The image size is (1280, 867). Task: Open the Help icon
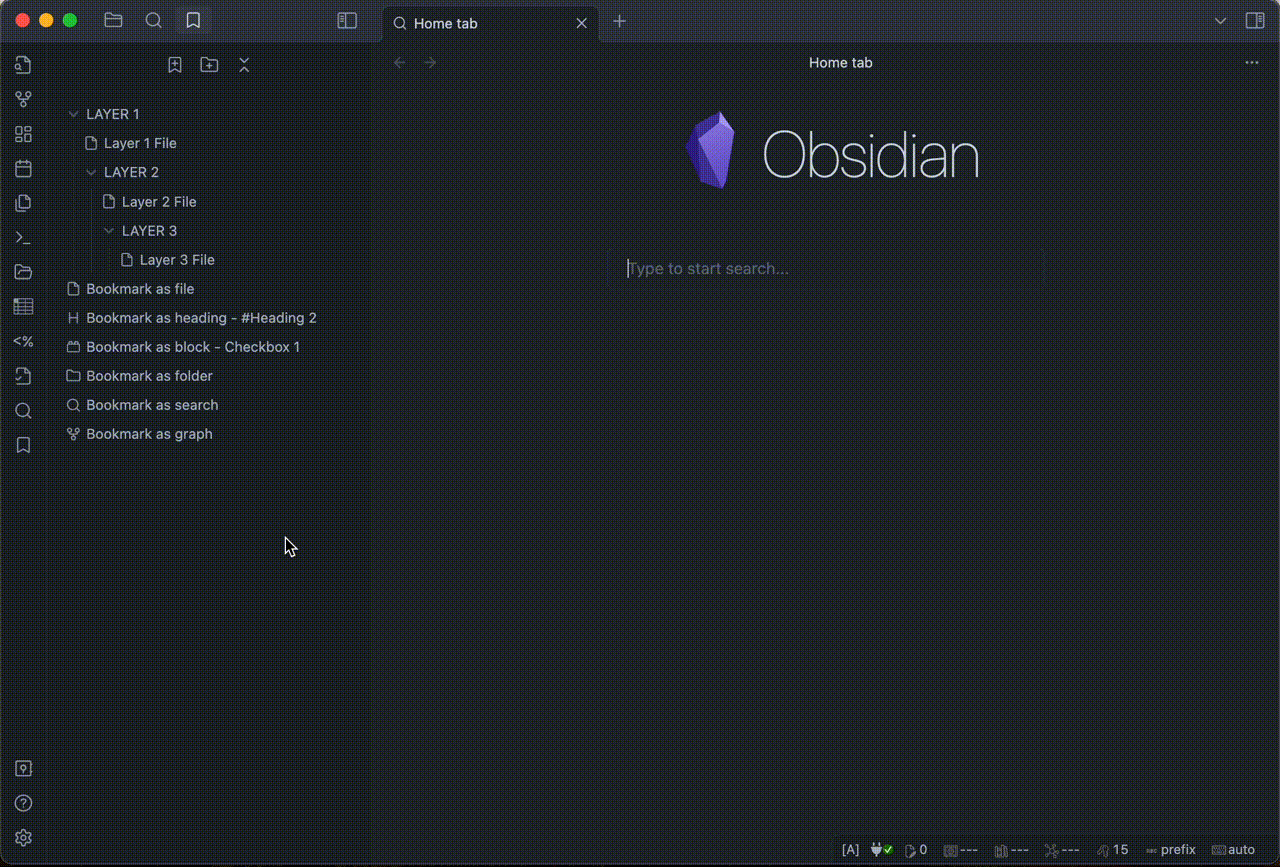(23, 803)
